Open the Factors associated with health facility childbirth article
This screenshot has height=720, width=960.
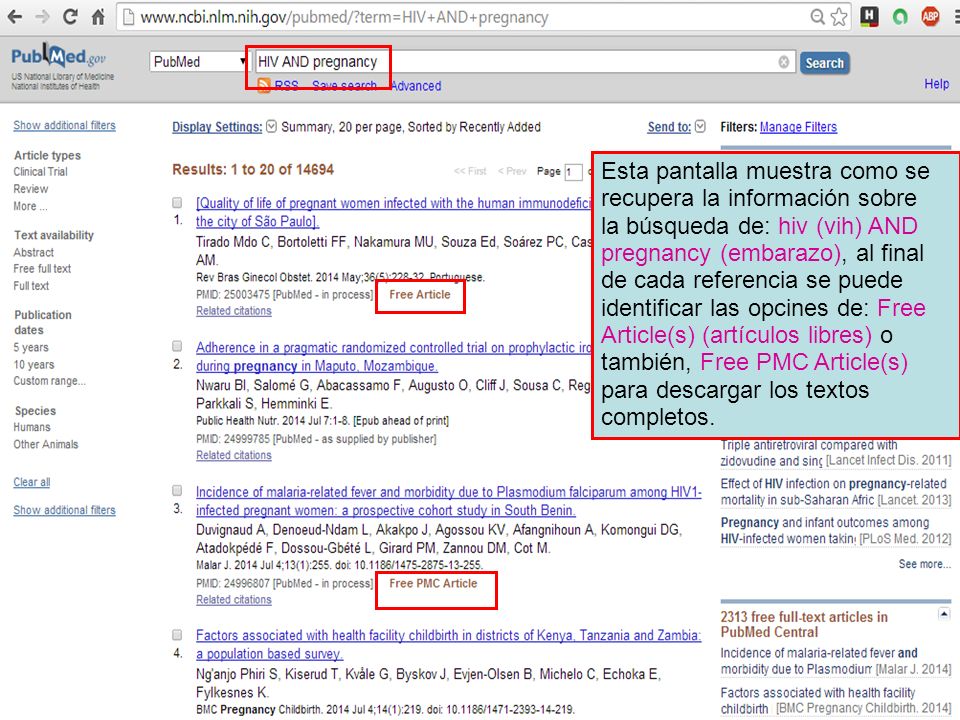coord(448,644)
